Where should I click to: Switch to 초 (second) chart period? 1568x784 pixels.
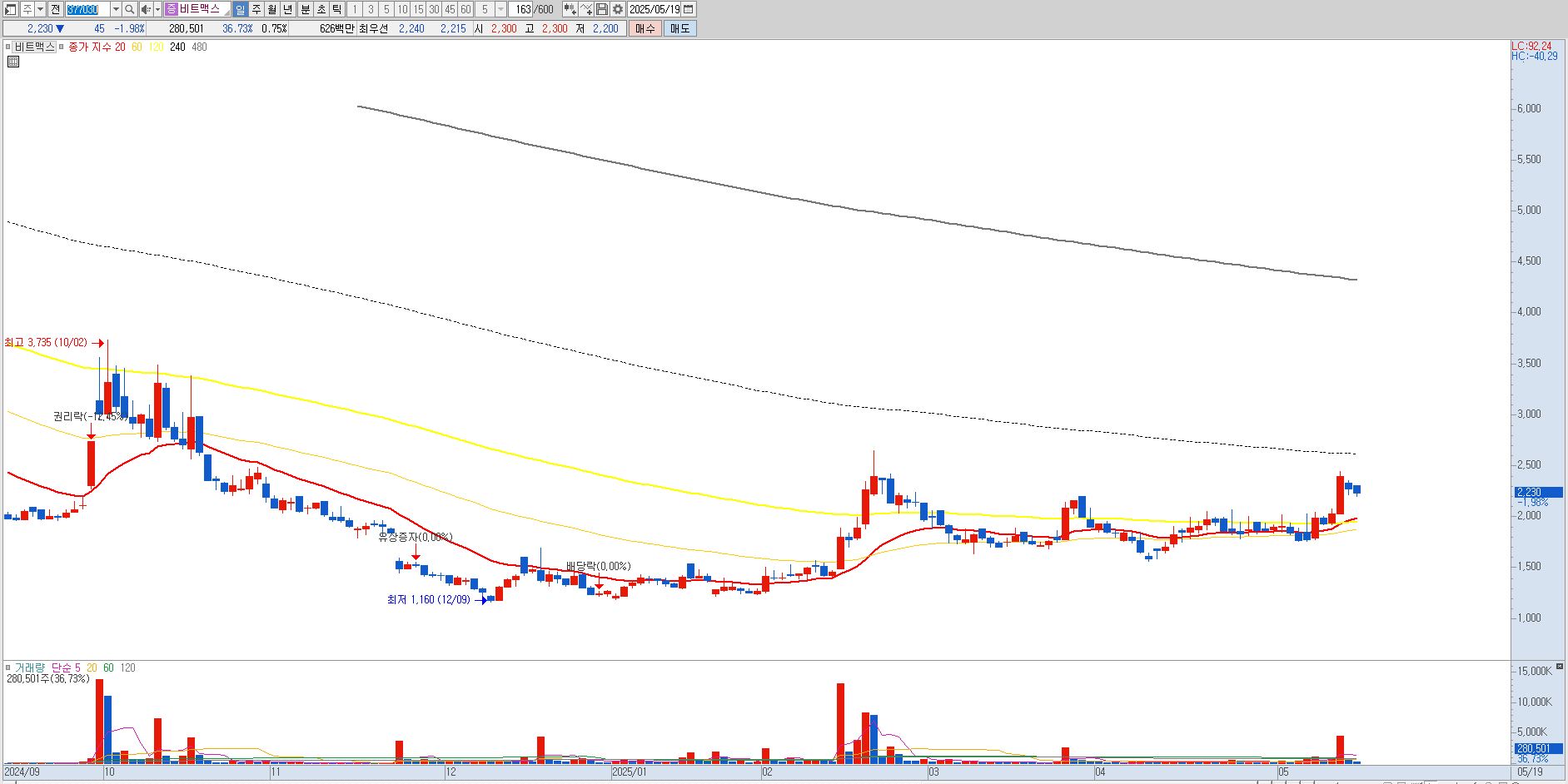(321, 9)
